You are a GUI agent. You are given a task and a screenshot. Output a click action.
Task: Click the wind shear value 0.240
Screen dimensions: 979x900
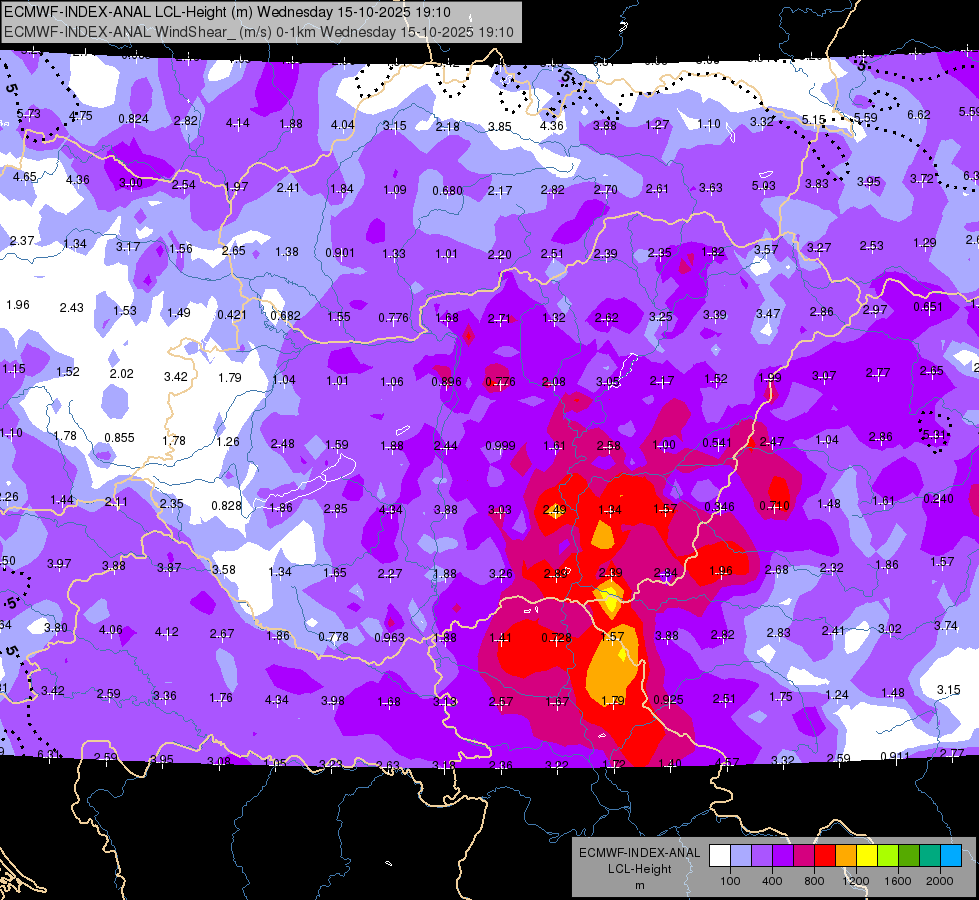click(x=938, y=499)
